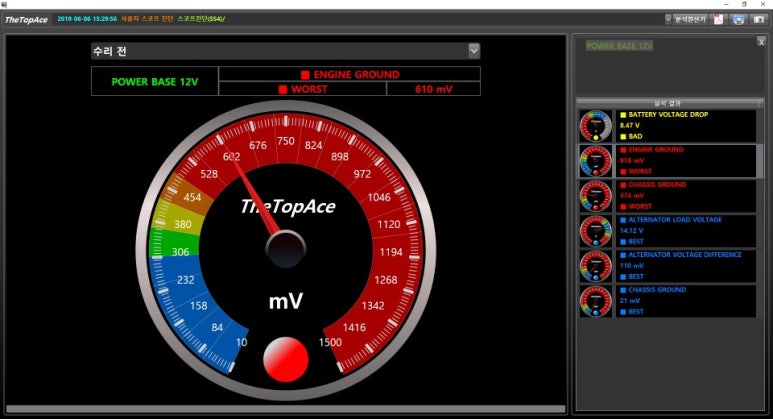Image resolution: width=773 pixels, height=419 pixels.
Task: Click the POWER BASE 12V cell beside ENGINE GROUND
Action: [x=155, y=81]
